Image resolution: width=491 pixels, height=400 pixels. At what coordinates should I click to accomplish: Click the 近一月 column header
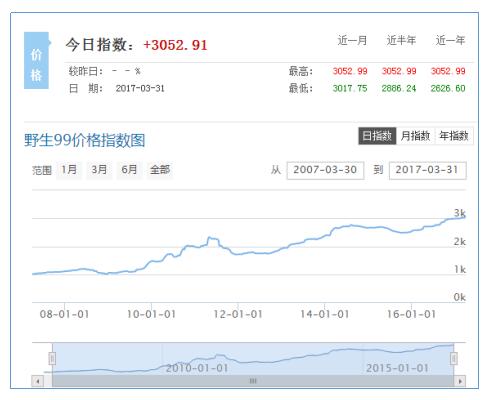[x=352, y=40]
